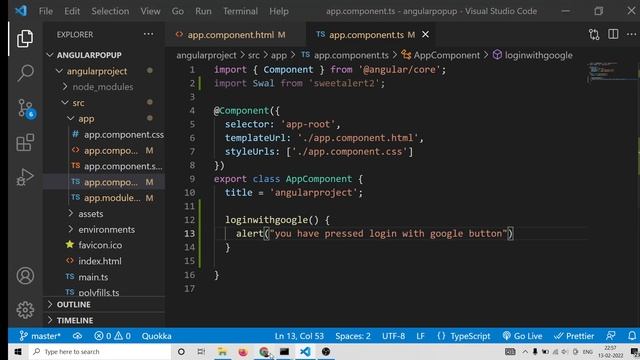Open the Run menu
Screen dimensions: 640x360
[203, 11]
